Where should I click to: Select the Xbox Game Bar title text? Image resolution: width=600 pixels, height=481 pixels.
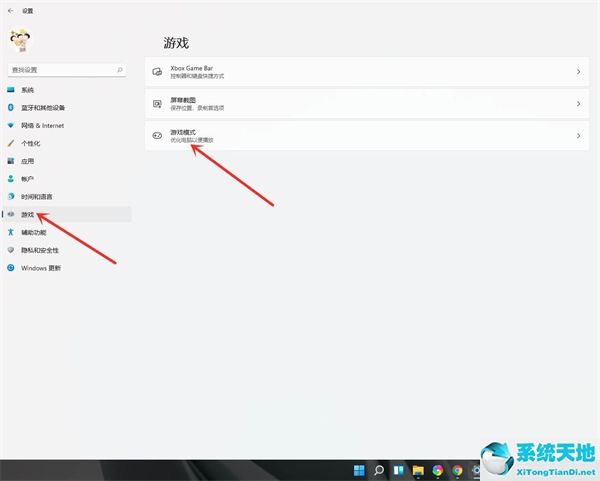coord(192,68)
